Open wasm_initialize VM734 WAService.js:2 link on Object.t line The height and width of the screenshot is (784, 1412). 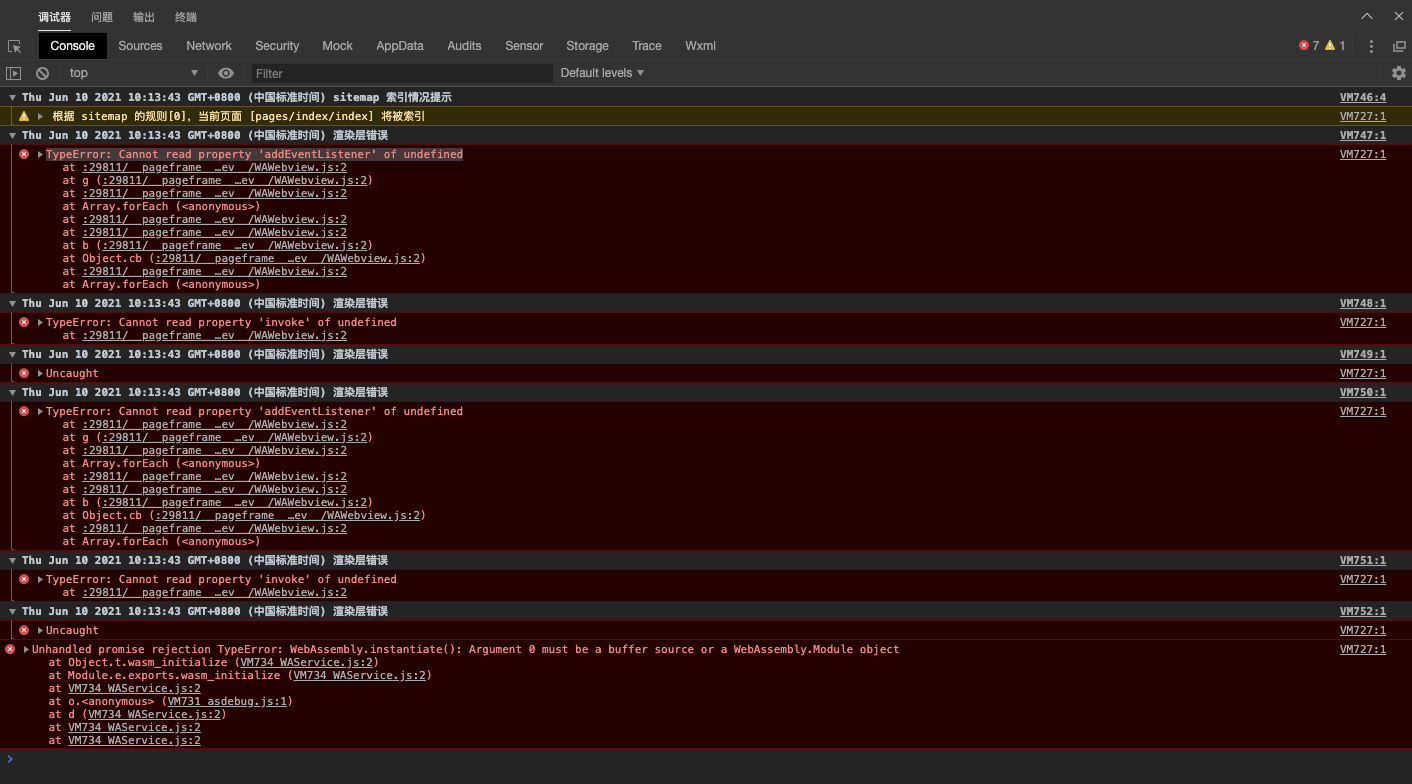[306, 662]
